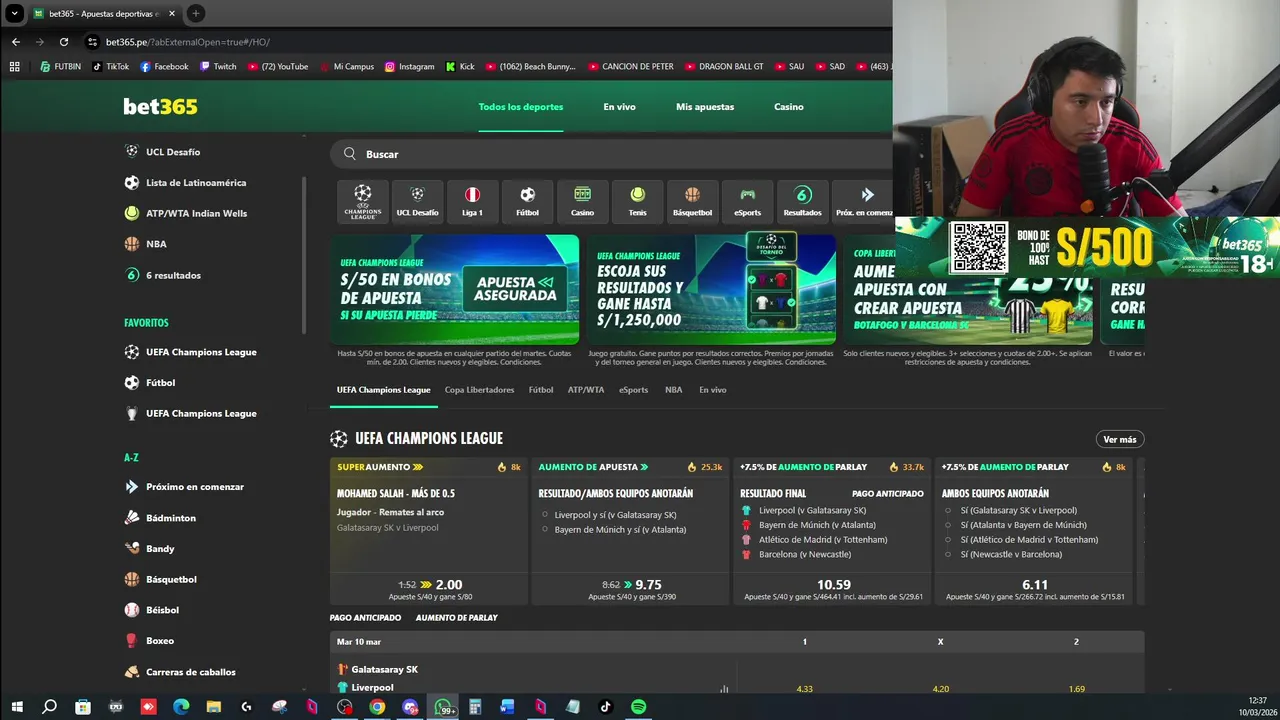The width and height of the screenshot is (1280, 720).
Task: Select the Copa Libertadores sub-tab
Action: 479,390
